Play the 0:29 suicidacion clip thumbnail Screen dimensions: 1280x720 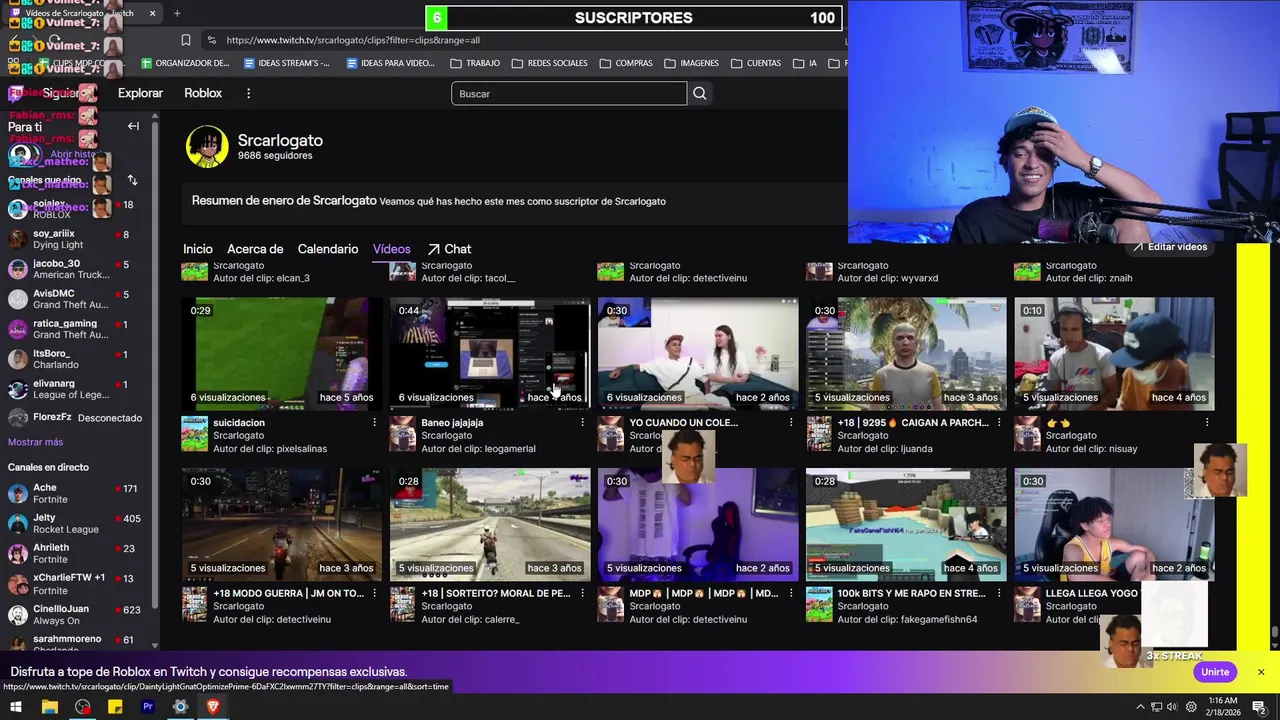click(x=282, y=353)
